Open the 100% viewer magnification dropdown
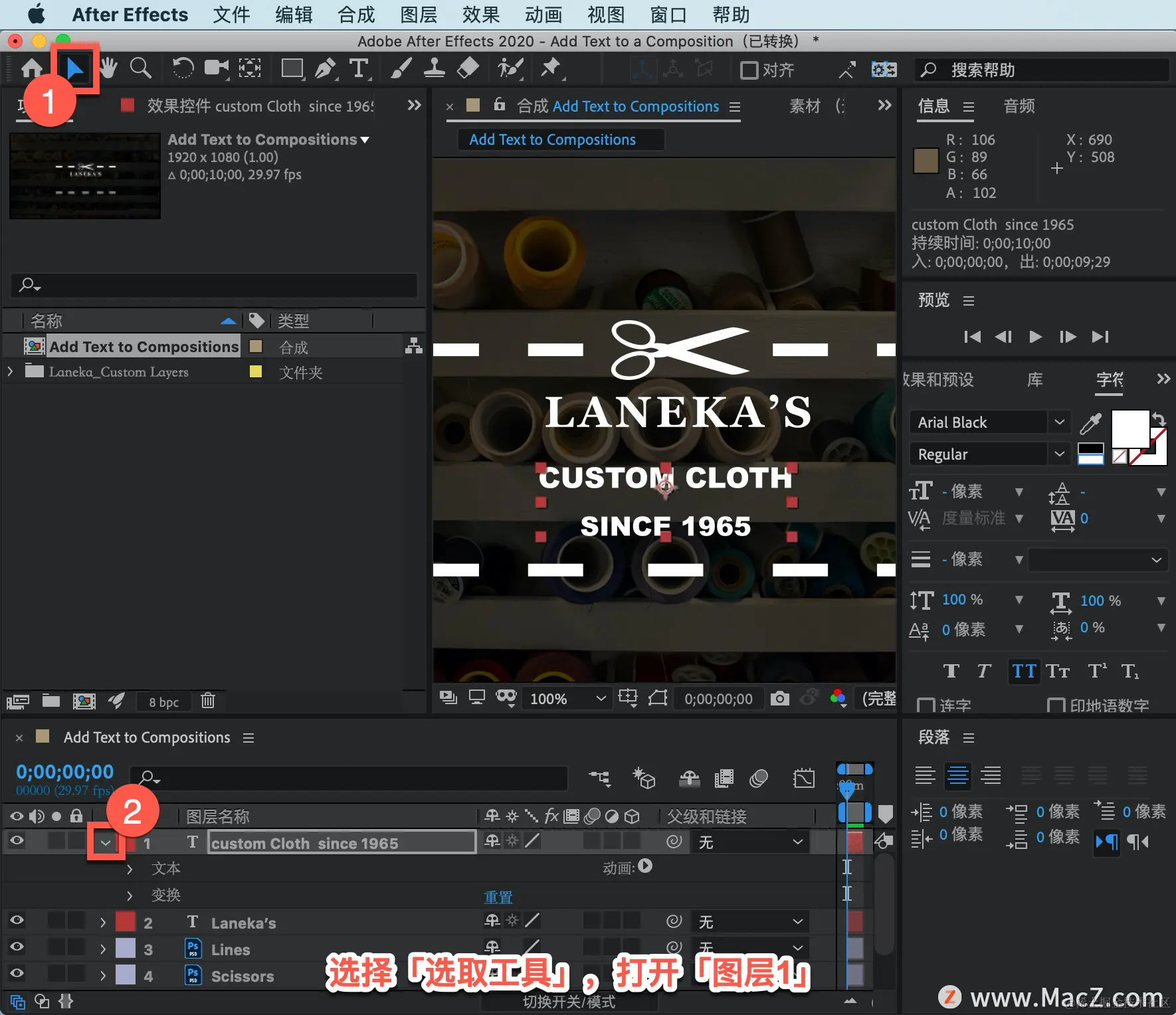Screen dimensions: 1176x1015 pyautogui.click(x=567, y=699)
